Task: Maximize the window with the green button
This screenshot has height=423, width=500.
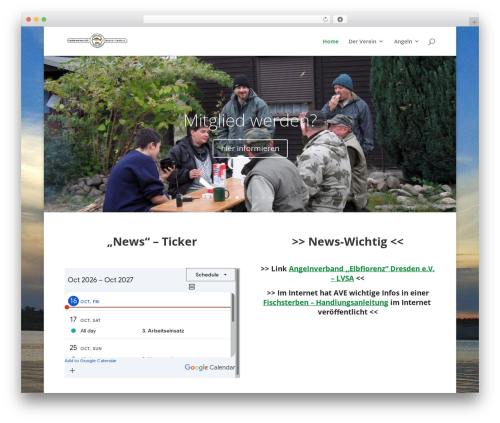Action: tap(44, 20)
